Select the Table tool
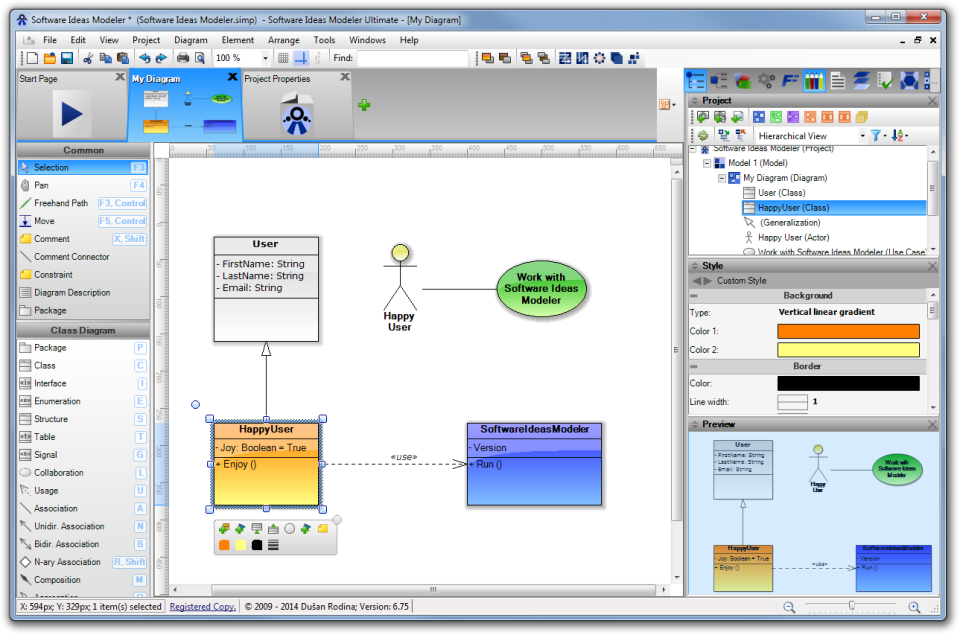960x635 pixels. [x=83, y=437]
